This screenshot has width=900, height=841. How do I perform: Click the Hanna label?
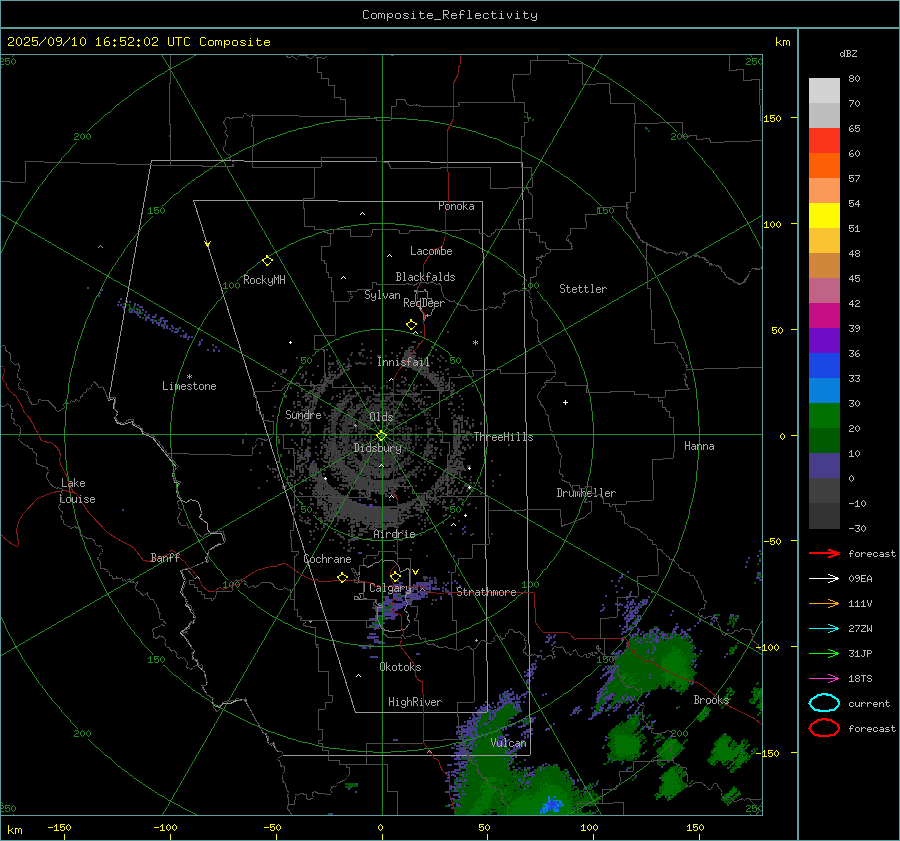click(x=699, y=446)
